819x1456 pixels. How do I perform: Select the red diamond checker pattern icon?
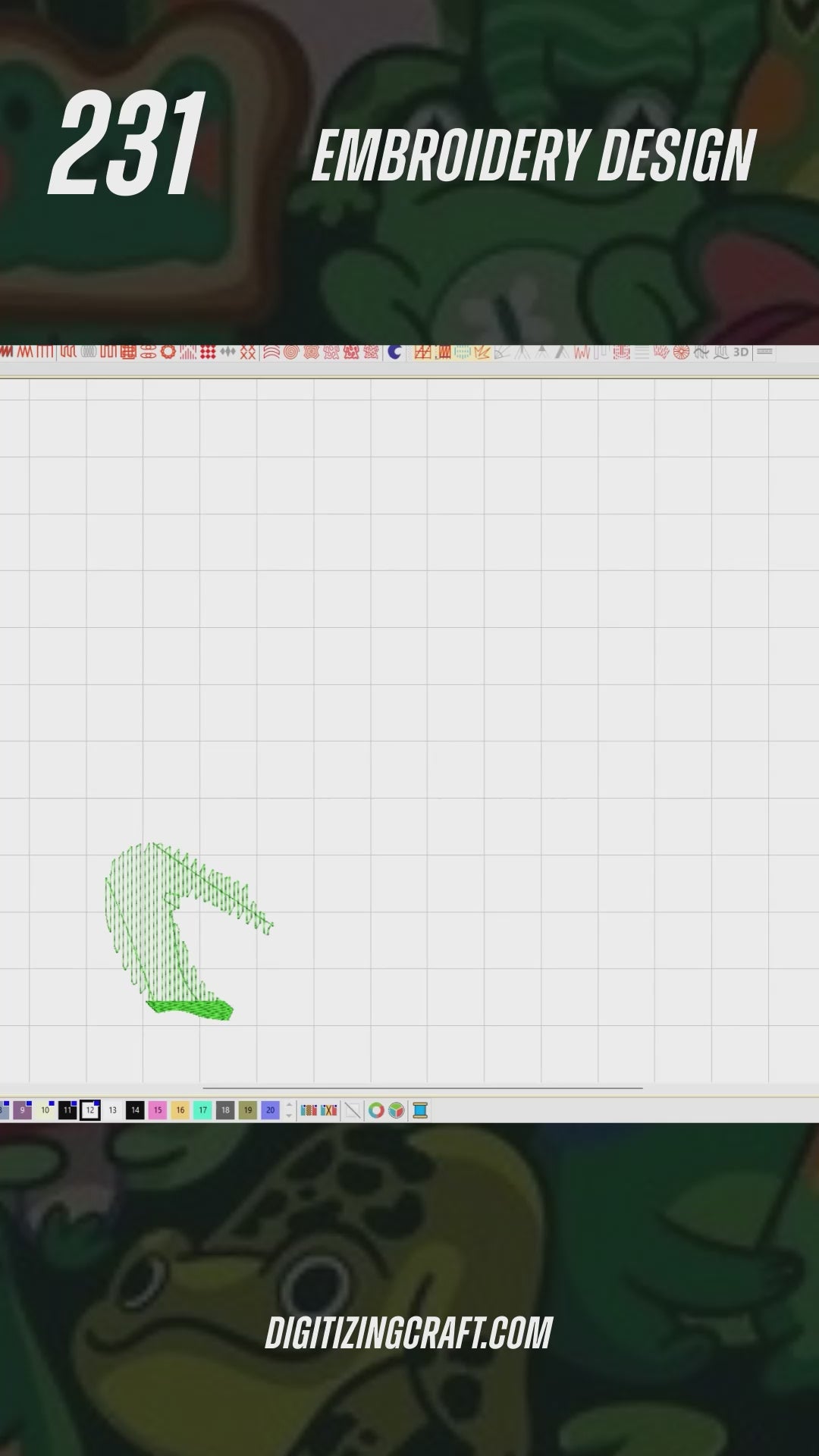(x=207, y=352)
